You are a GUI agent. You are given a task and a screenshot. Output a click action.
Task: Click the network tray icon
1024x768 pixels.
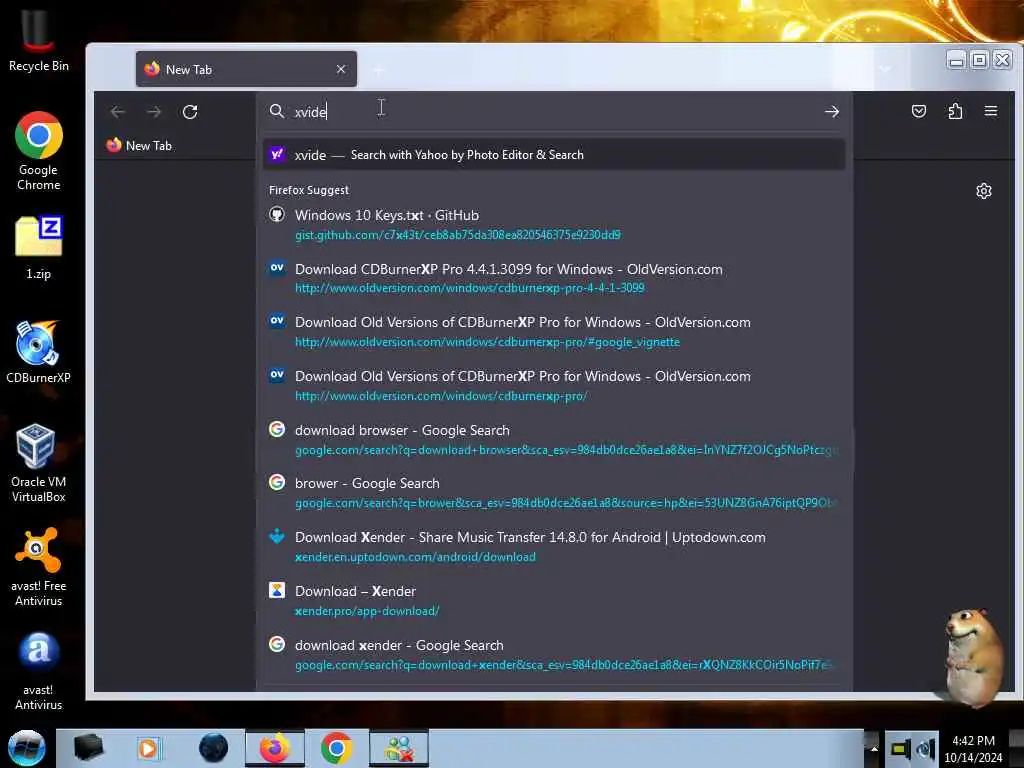900,749
